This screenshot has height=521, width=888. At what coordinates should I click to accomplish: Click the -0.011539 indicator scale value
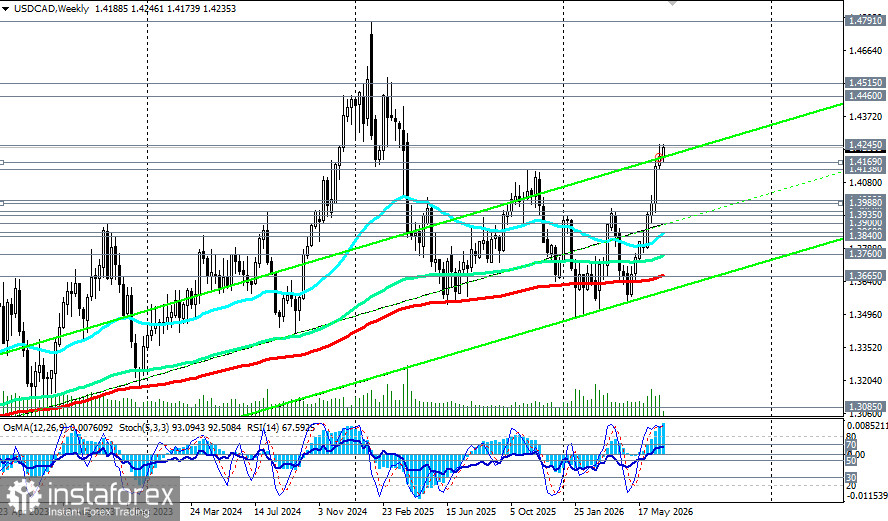866,496
